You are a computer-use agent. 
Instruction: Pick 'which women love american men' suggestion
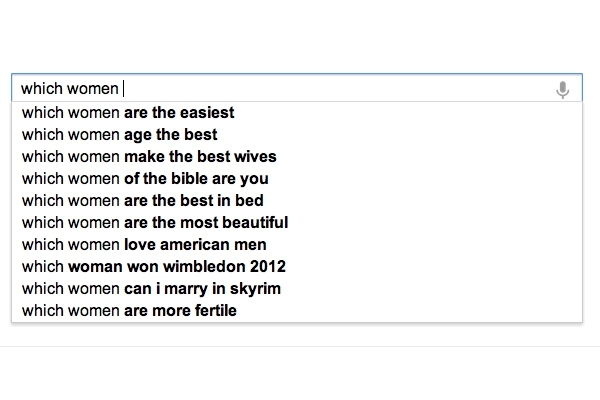(x=297, y=245)
